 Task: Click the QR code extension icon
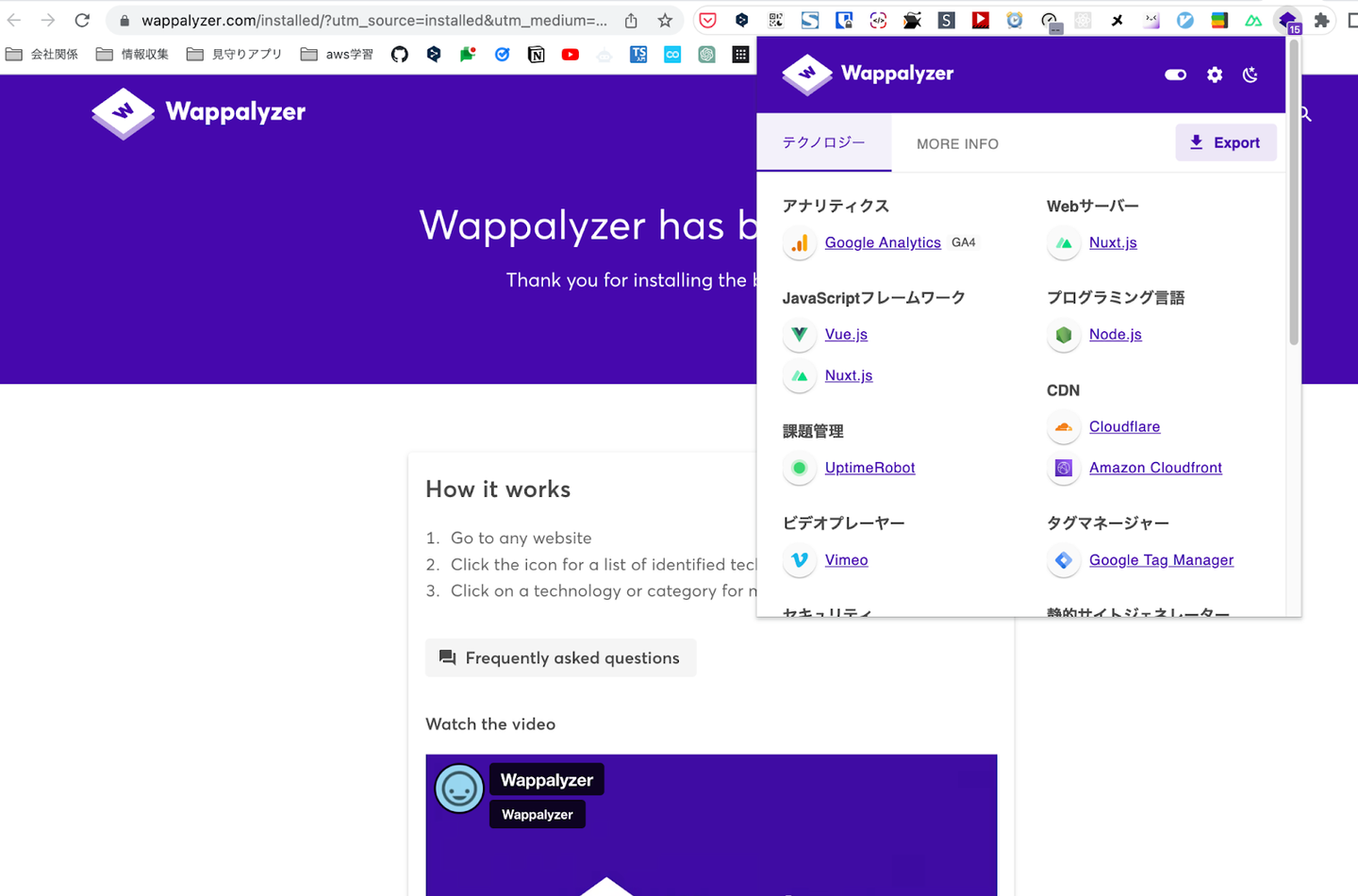coord(776,20)
